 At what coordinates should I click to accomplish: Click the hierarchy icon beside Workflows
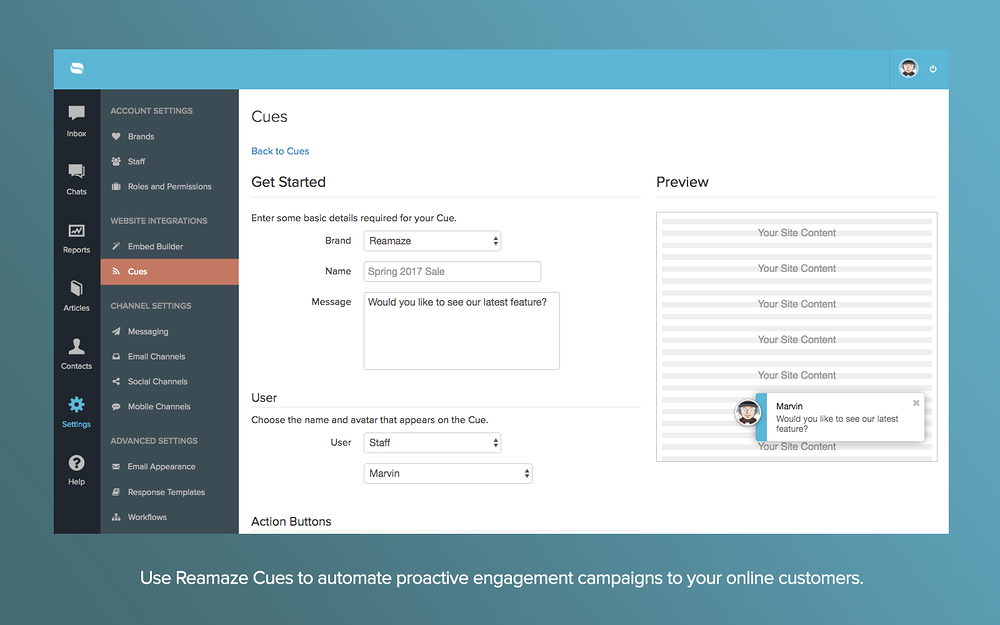[x=116, y=517]
